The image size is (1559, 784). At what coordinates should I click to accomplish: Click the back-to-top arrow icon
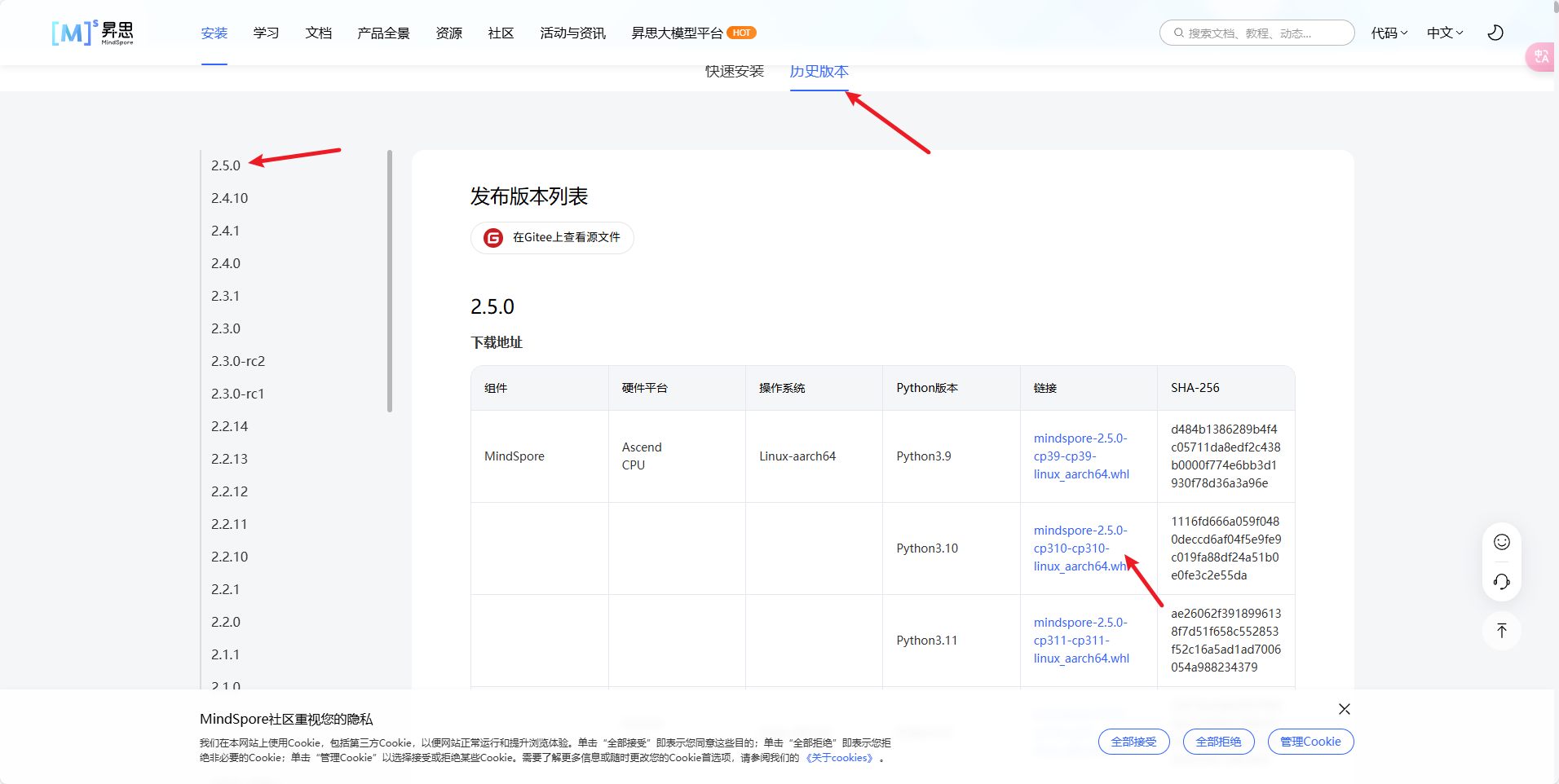[1502, 630]
